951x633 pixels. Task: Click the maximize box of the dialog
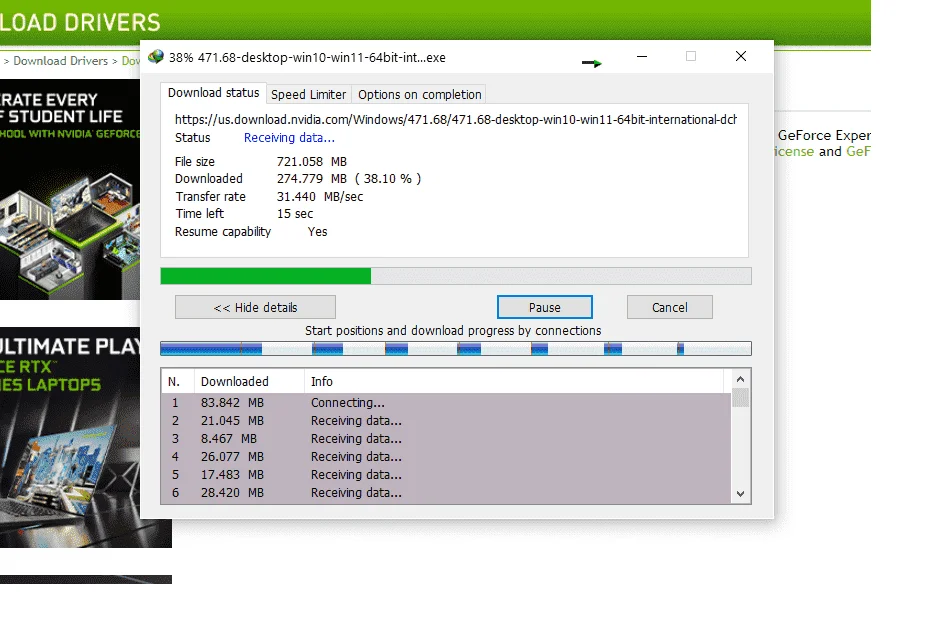[x=691, y=56]
